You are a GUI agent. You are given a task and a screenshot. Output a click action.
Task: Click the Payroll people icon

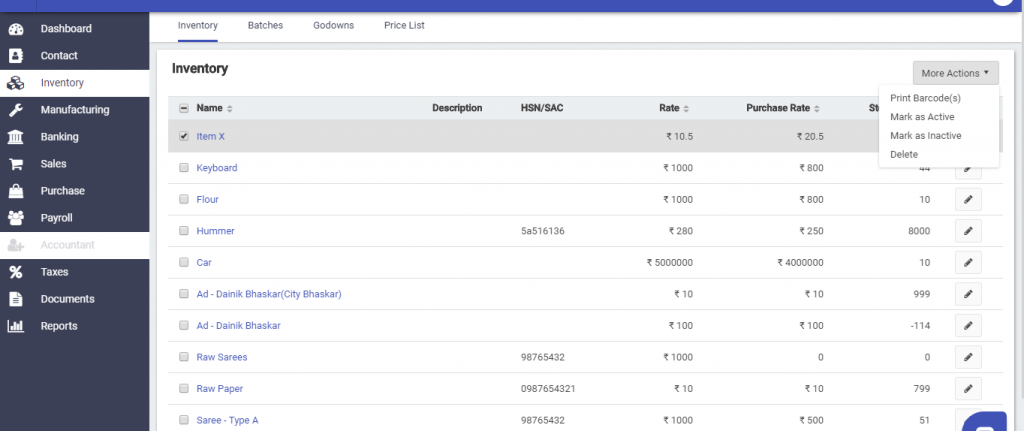(16, 218)
